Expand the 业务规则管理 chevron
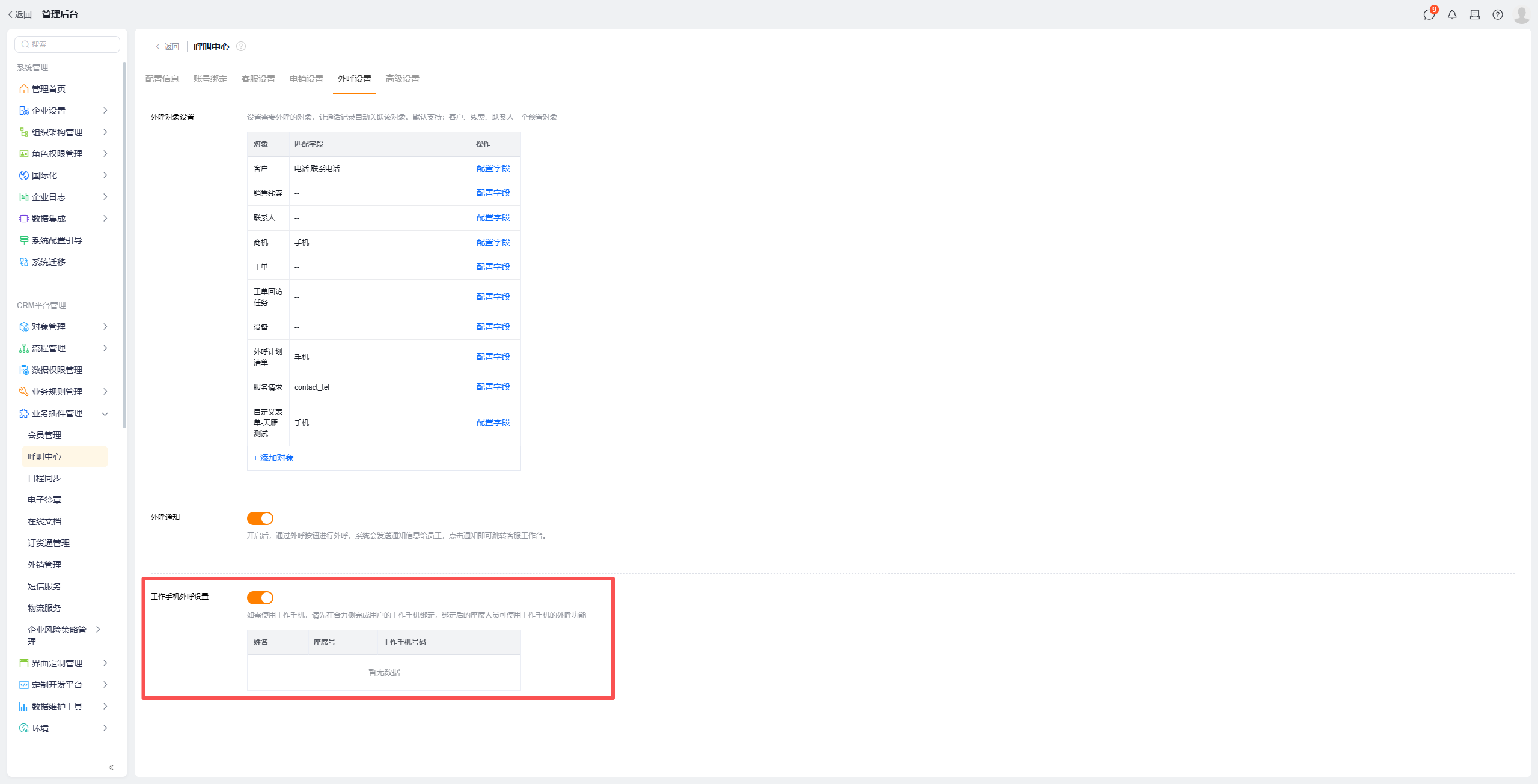Viewport: 1538px width, 784px height. (105, 392)
